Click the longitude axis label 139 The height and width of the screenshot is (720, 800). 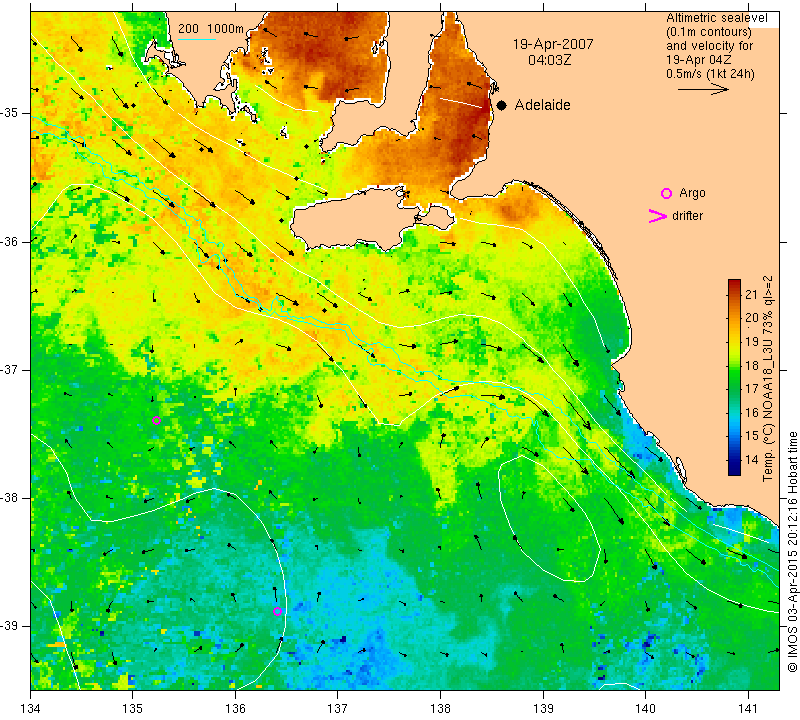point(543,708)
